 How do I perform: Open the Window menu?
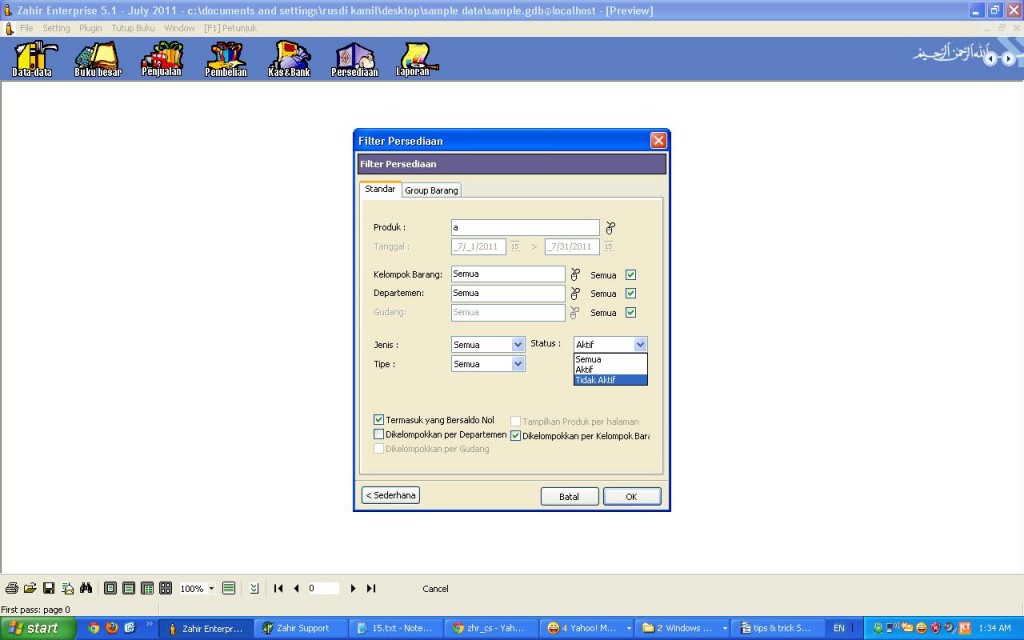(180, 28)
